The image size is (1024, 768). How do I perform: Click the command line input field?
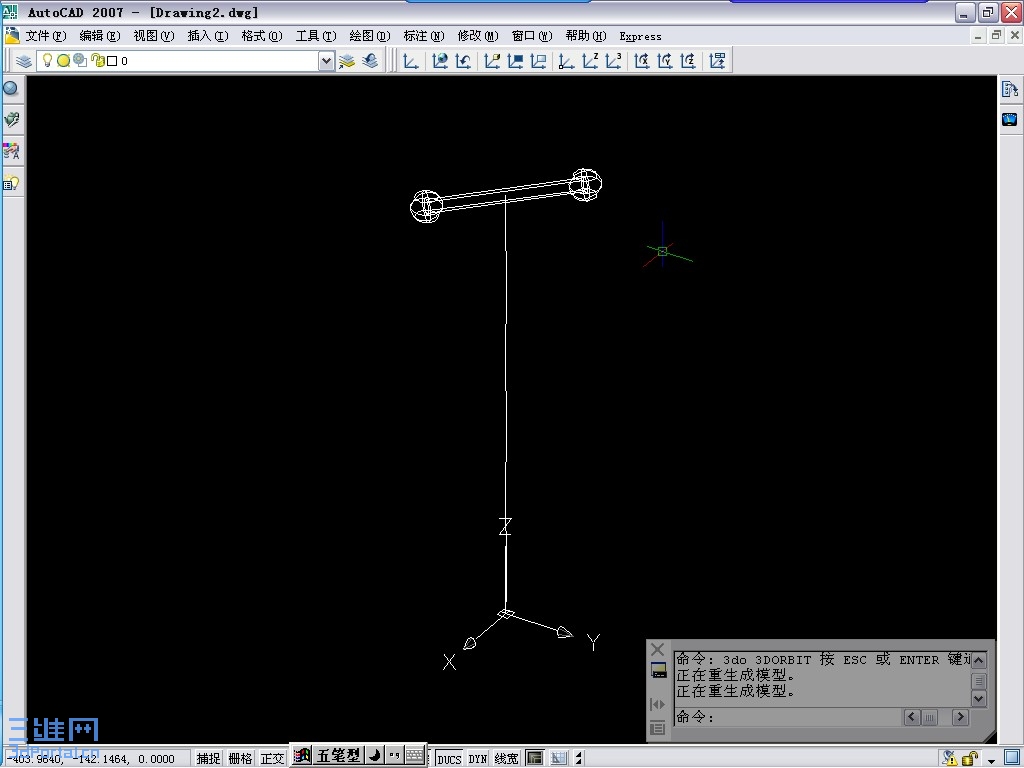[x=788, y=717]
